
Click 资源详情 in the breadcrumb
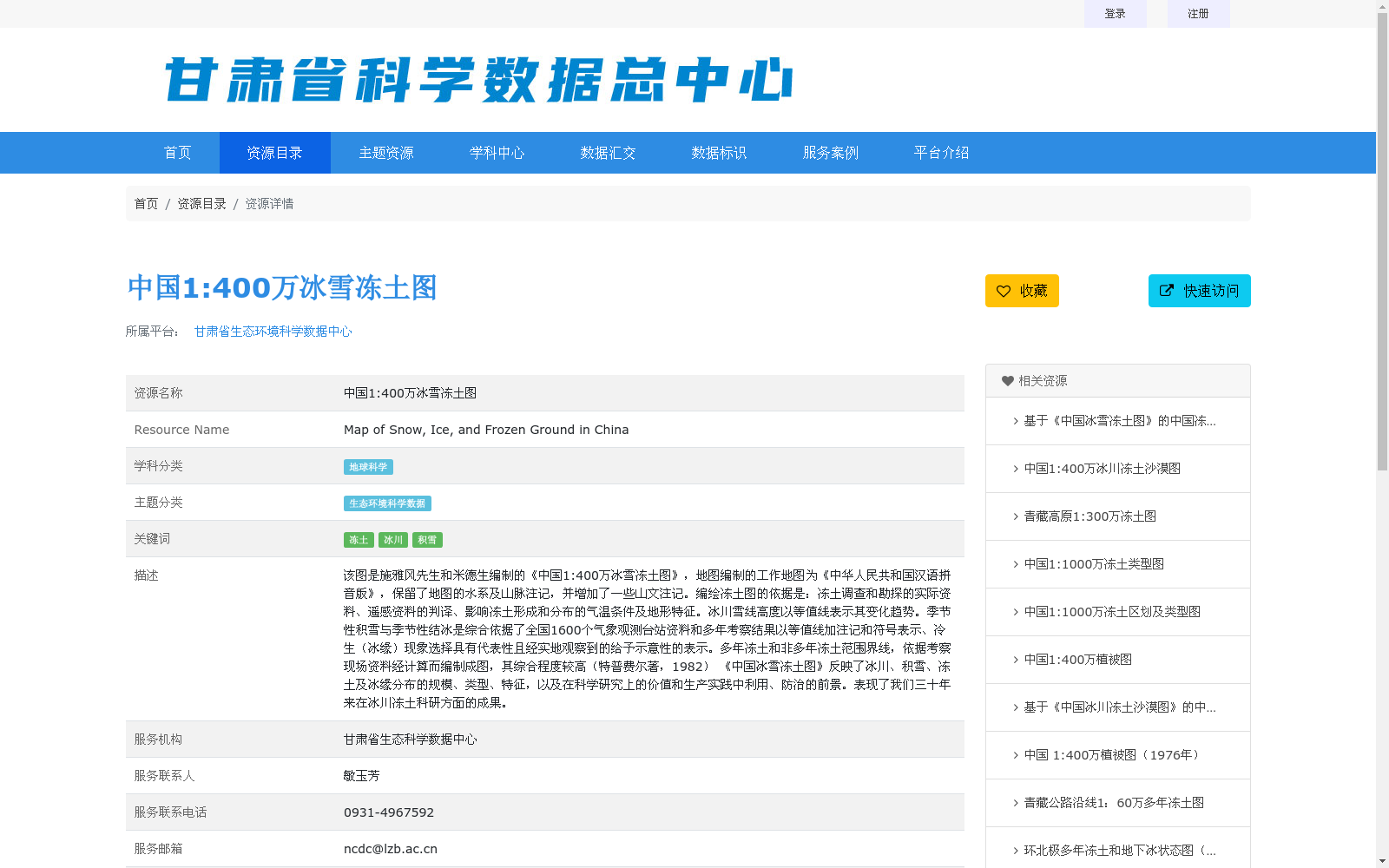269,204
